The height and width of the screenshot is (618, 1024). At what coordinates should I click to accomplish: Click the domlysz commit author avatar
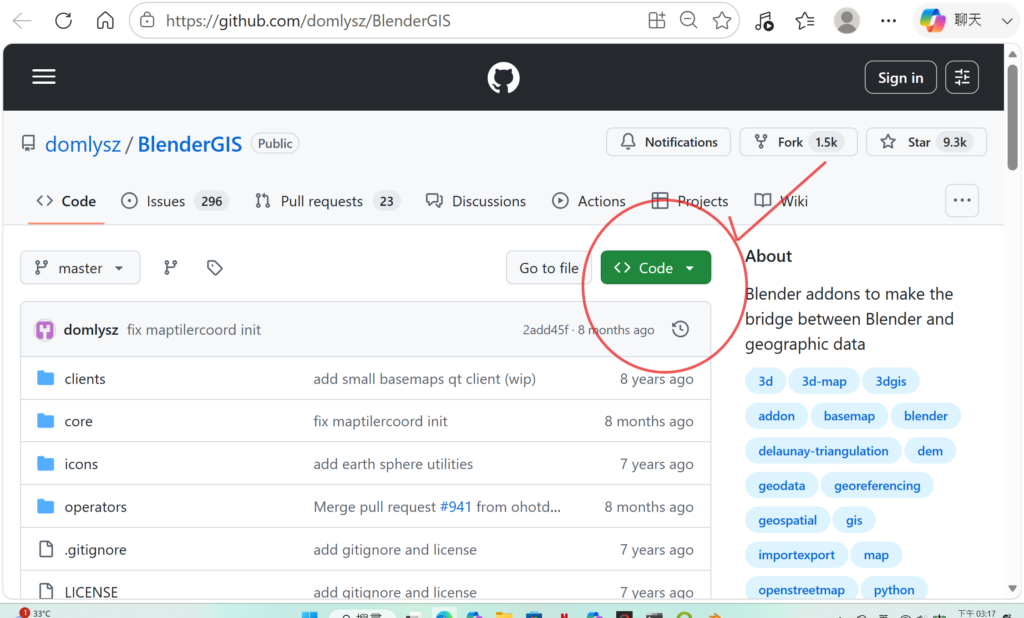(x=44, y=330)
